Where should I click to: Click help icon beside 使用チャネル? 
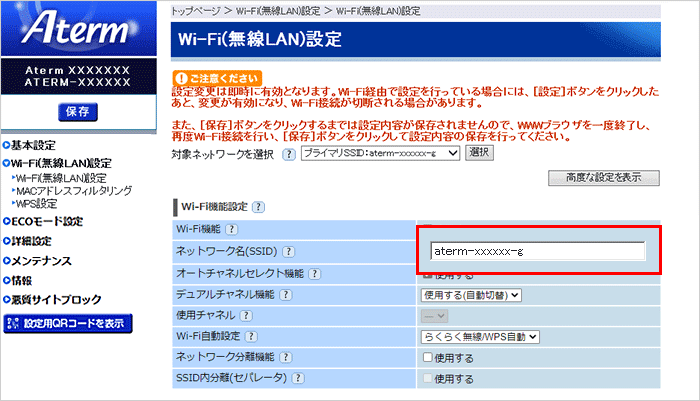point(245,316)
